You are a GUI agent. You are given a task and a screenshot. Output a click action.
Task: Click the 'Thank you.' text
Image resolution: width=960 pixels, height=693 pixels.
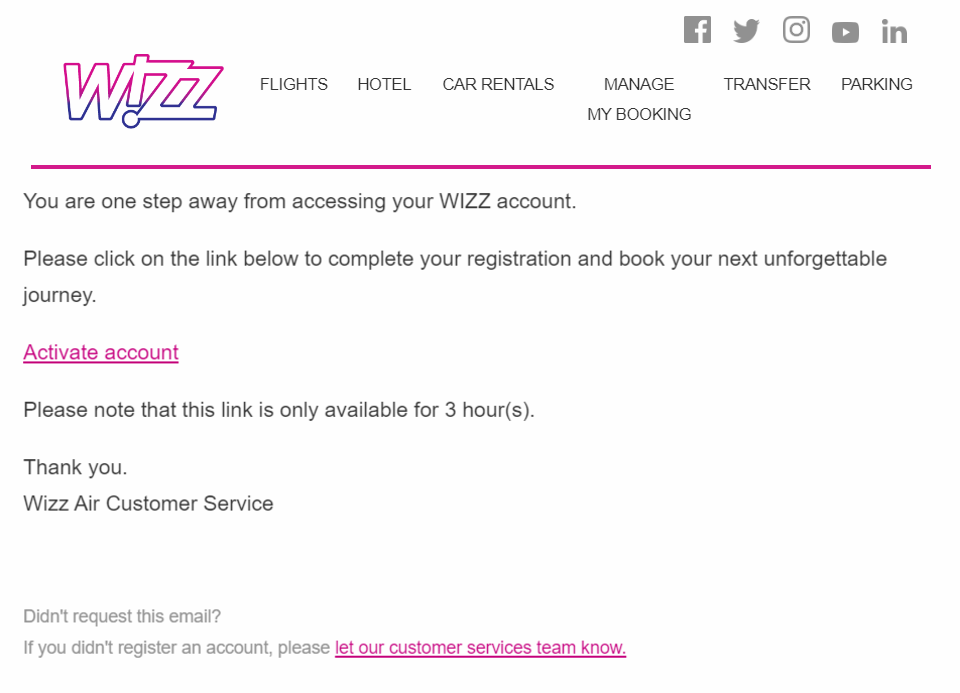[75, 467]
